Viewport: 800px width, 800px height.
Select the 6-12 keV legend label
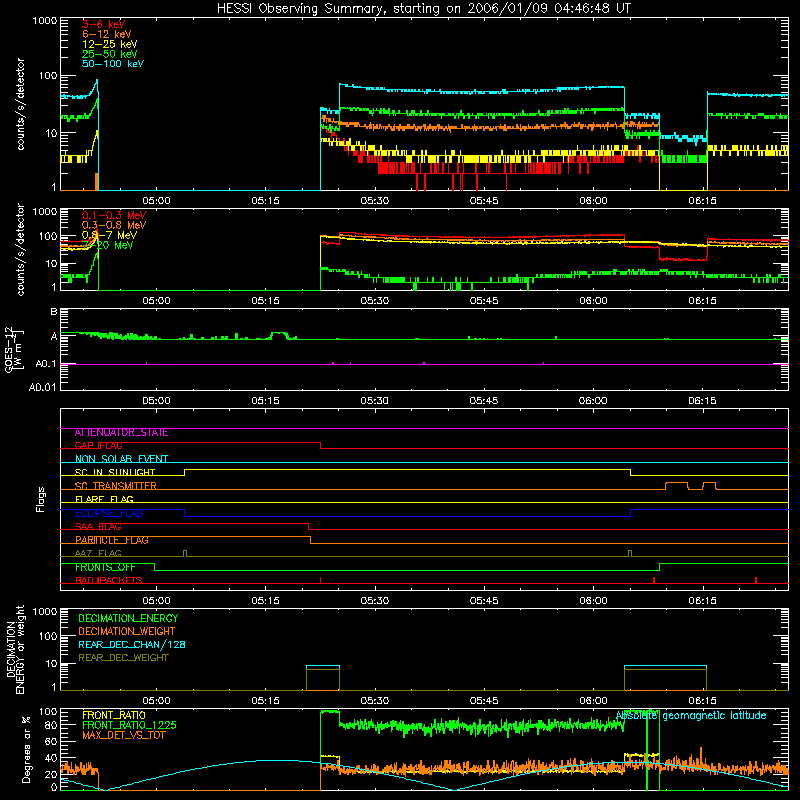[107, 34]
